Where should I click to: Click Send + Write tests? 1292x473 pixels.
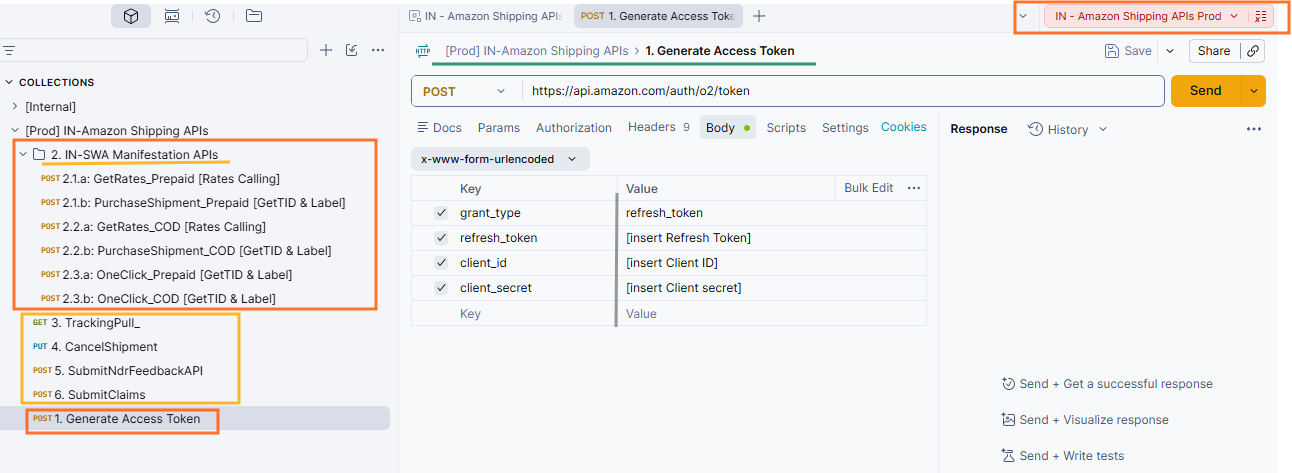coord(1063,456)
